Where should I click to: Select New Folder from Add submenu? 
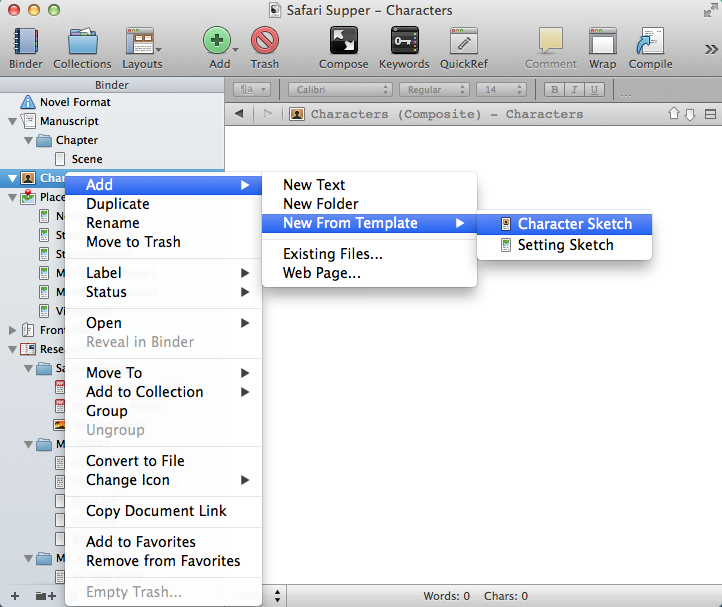[x=369, y=204]
